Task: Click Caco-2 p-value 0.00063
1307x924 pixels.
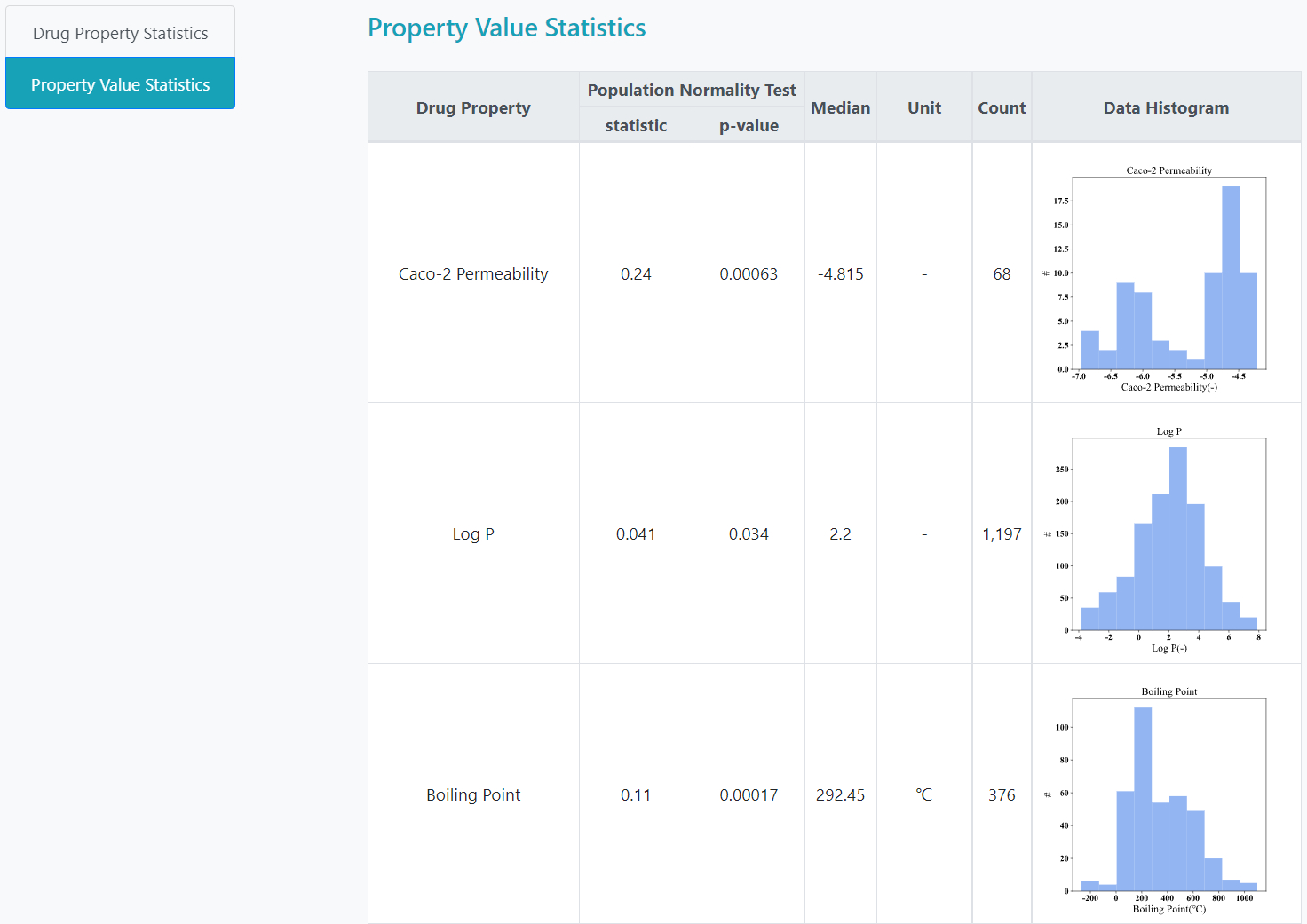Action: [749, 273]
